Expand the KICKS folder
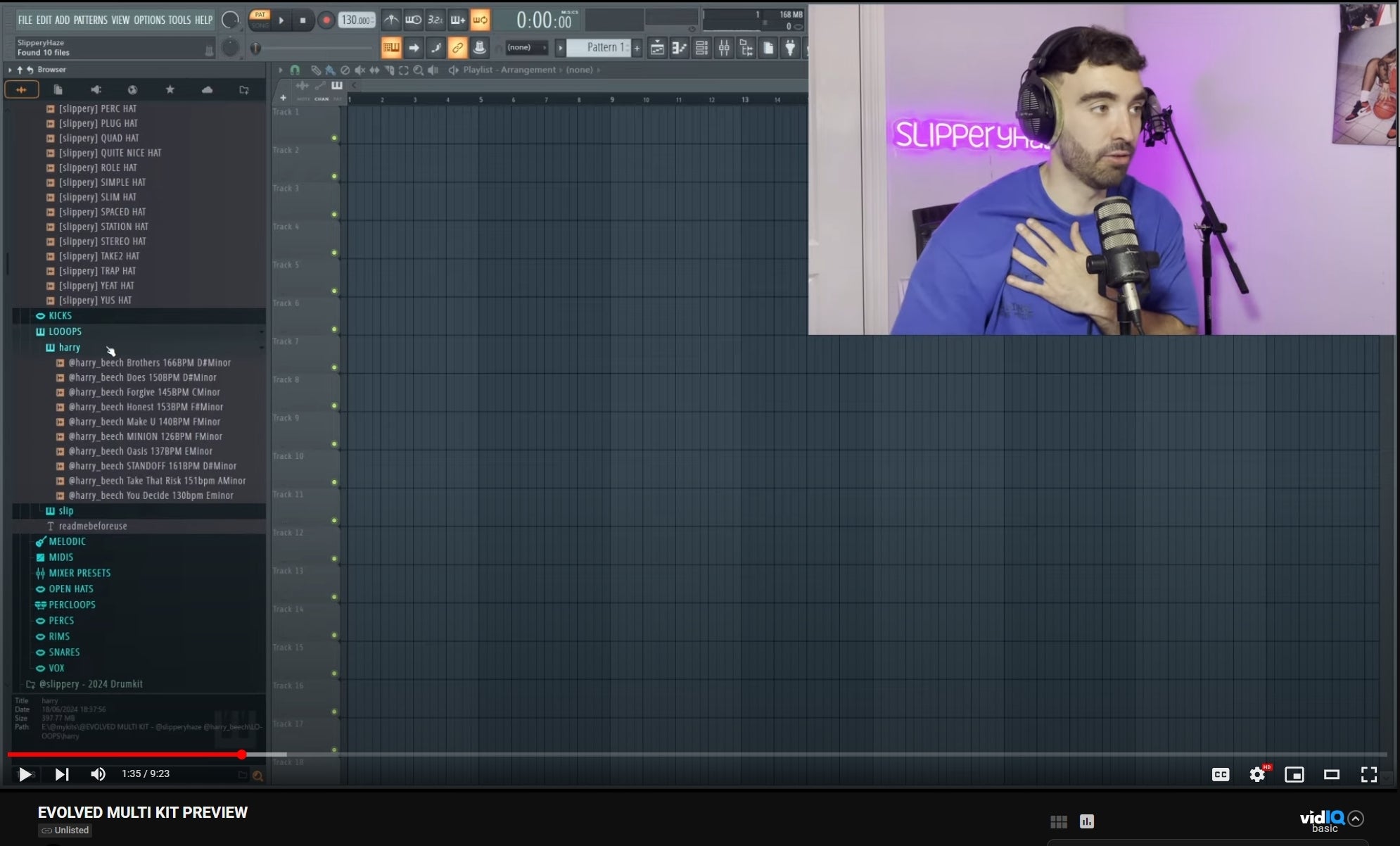The width and height of the screenshot is (1400, 846). pyautogui.click(x=60, y=316)
